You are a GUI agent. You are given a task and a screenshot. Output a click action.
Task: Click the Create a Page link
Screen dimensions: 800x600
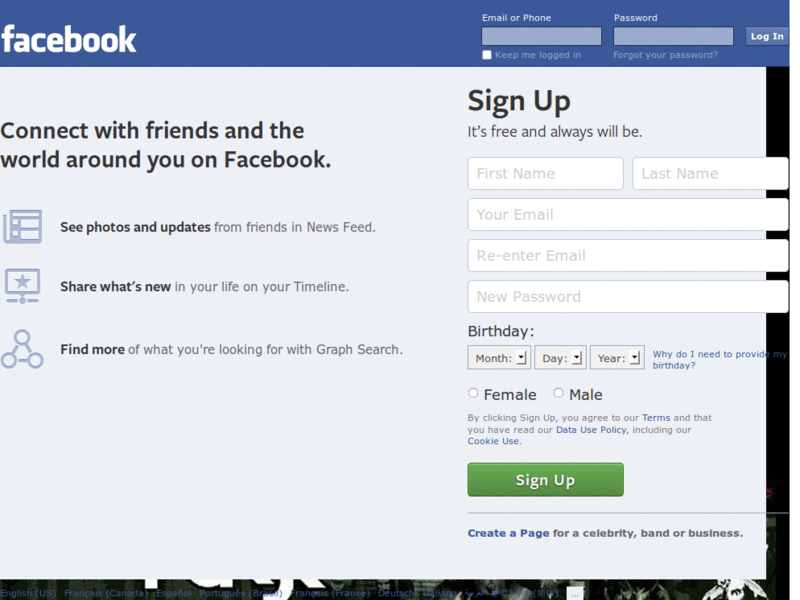508,533
